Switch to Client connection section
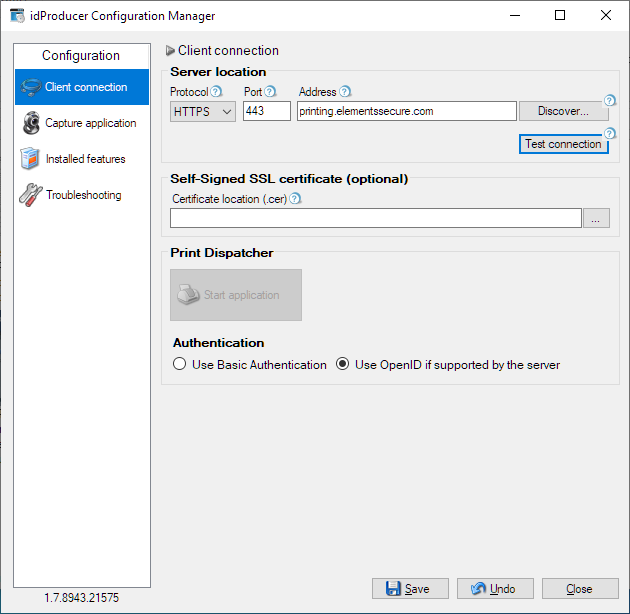 pyautogui.click(x=84, y=87)
